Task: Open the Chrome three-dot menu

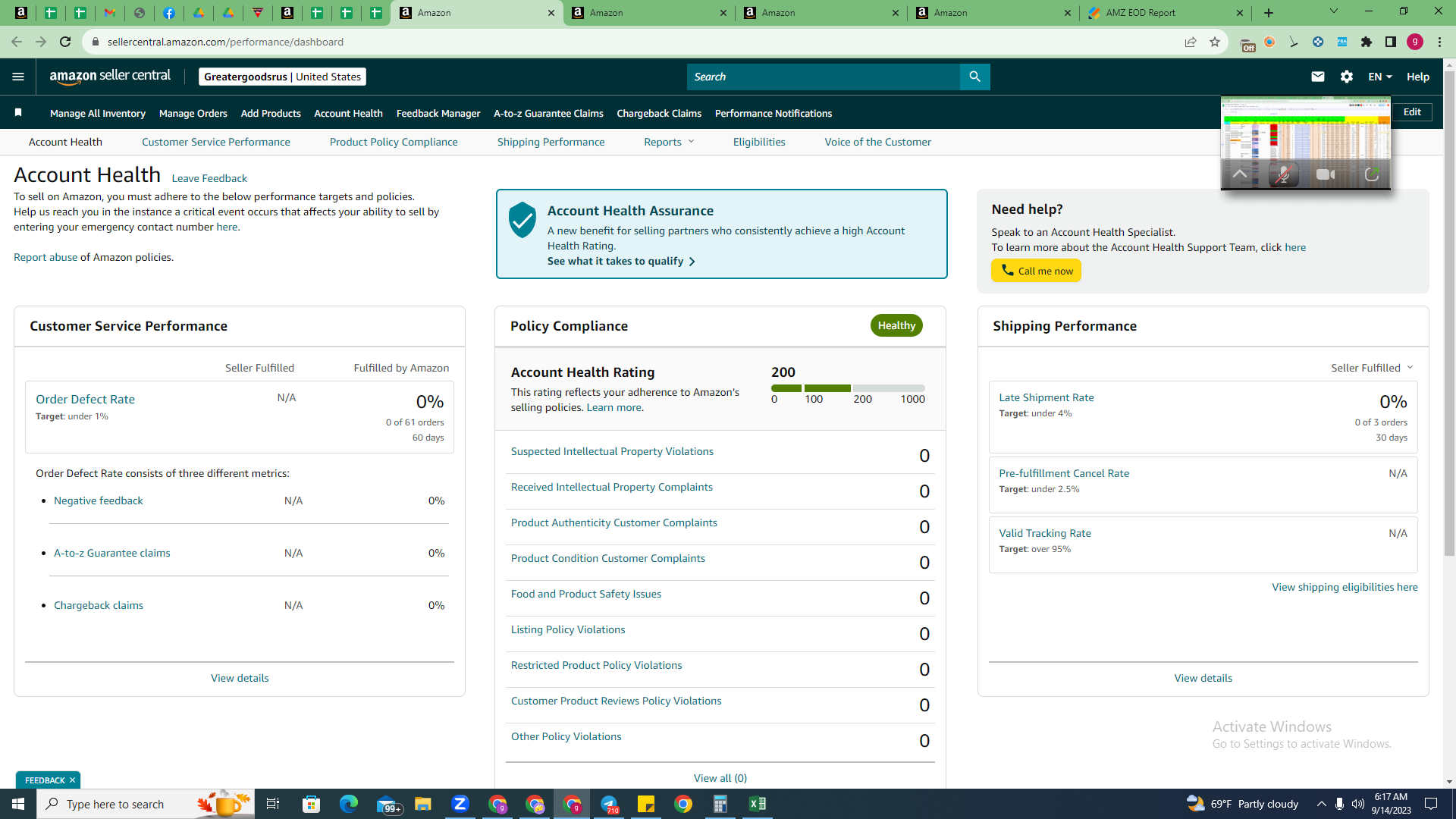Action: point(1439,42)
